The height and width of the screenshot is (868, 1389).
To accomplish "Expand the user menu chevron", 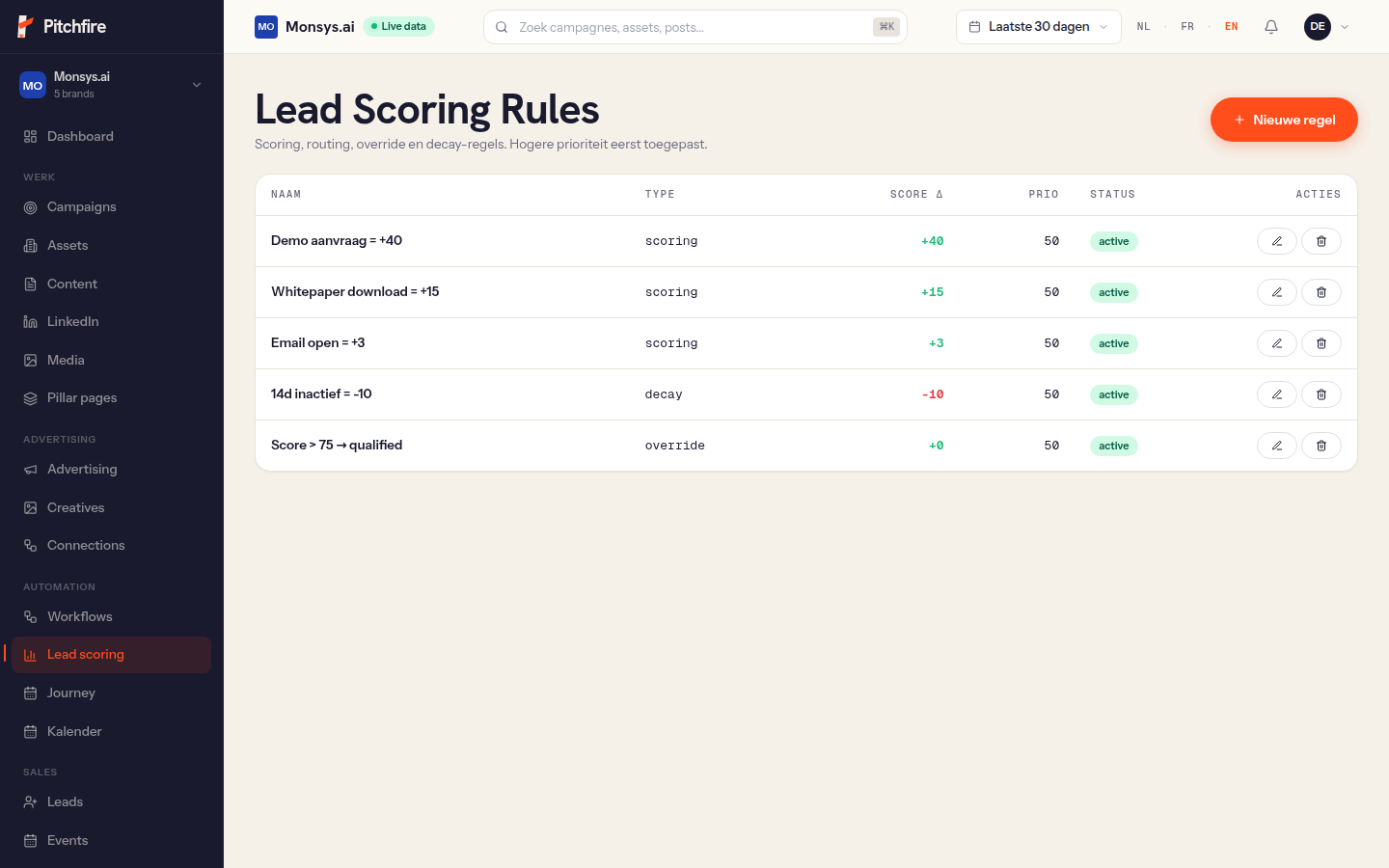I will [1345, 27].
